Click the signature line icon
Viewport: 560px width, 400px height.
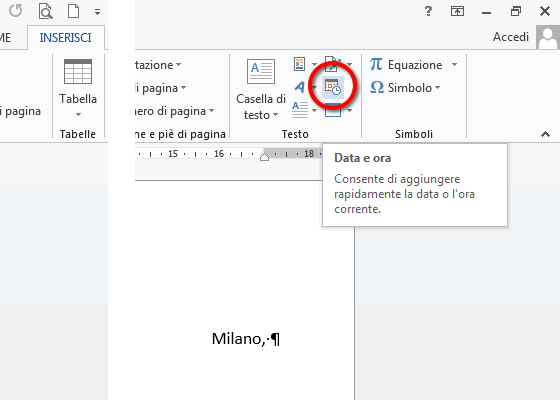click(x=333, y=64)
